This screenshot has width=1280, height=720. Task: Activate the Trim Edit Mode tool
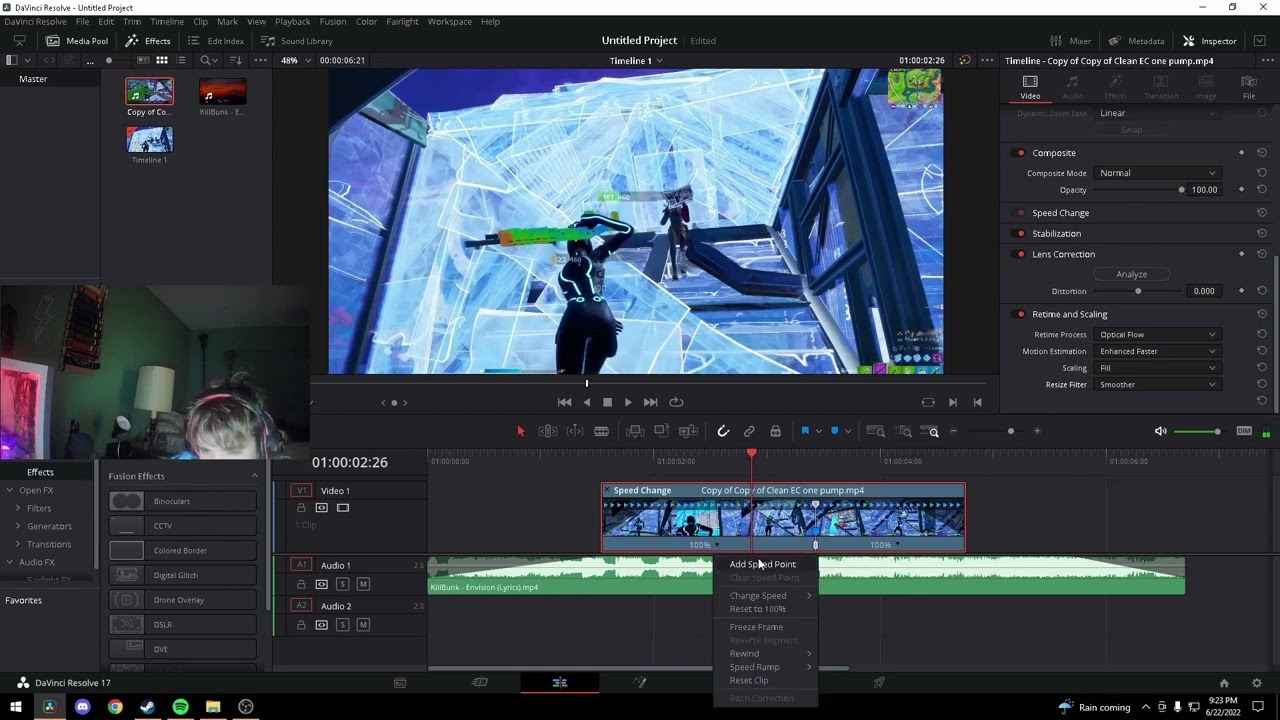click(548, 431)
